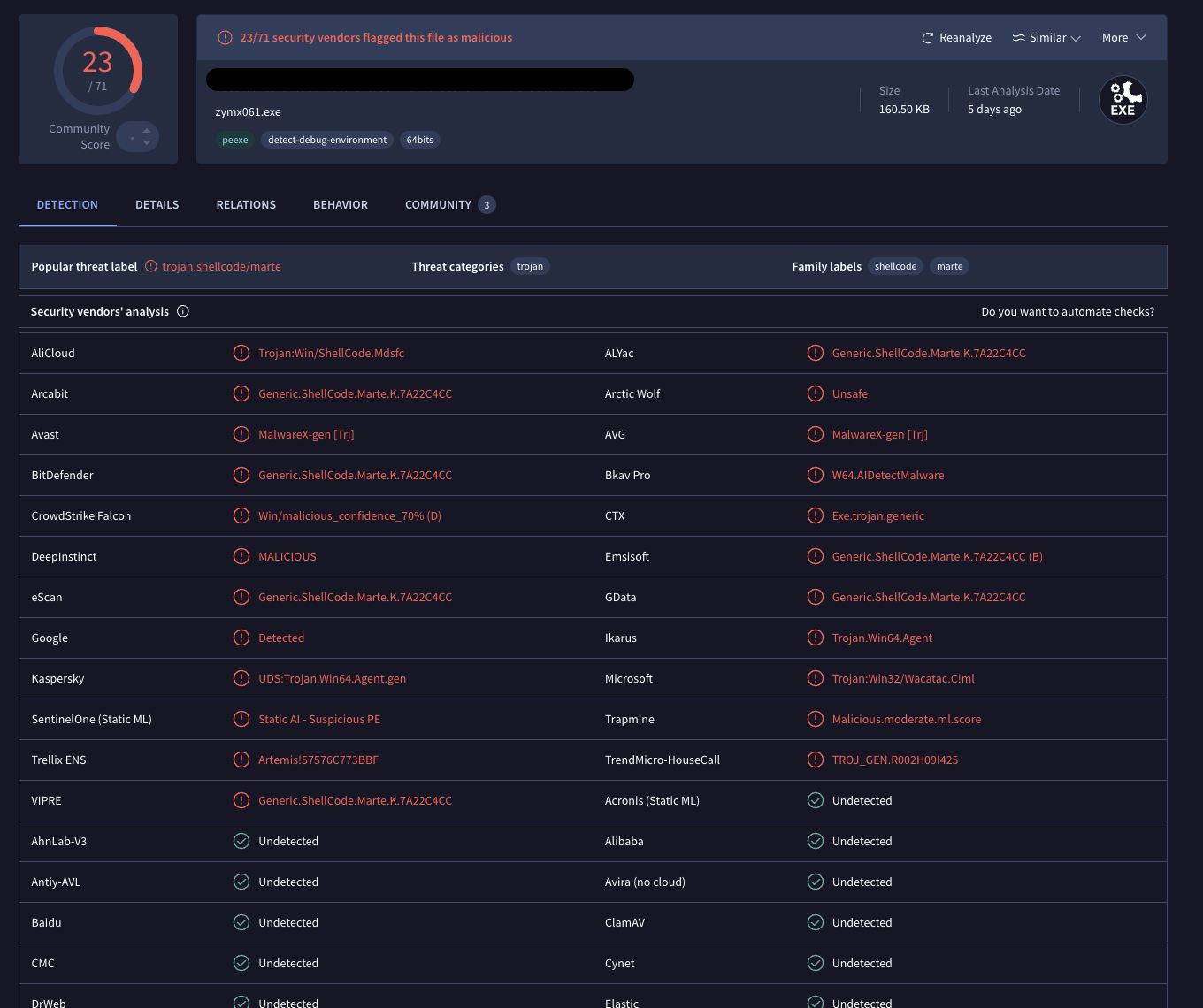The width and height of the screenshot is (1203, 1008).
Task: Click the alert icon for Trapmine
Action: point(816,719)
